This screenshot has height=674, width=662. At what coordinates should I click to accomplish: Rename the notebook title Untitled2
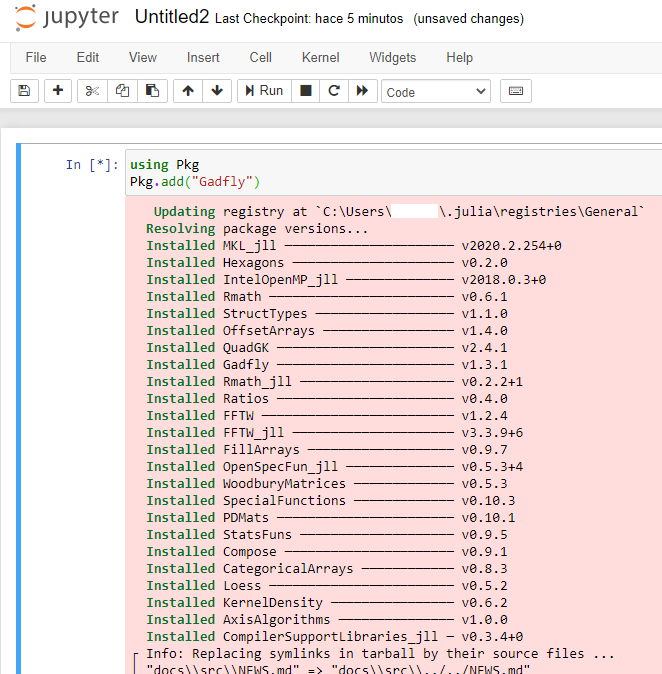(171, 18)
